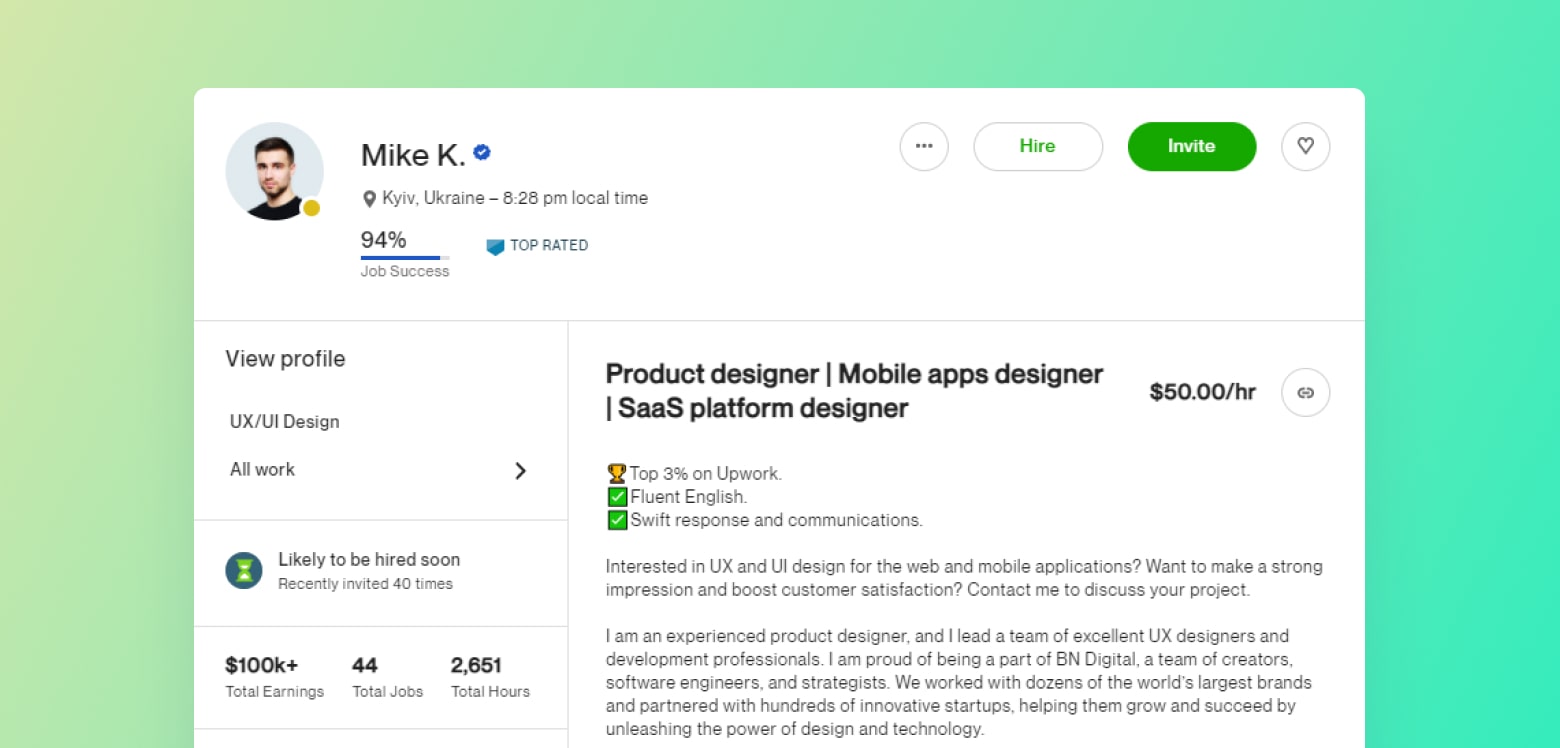Click the trophy emoji beside Top 3%
Image resolution: width=1560 pixels, height=748 pixels.
click(x=617, y=473)
